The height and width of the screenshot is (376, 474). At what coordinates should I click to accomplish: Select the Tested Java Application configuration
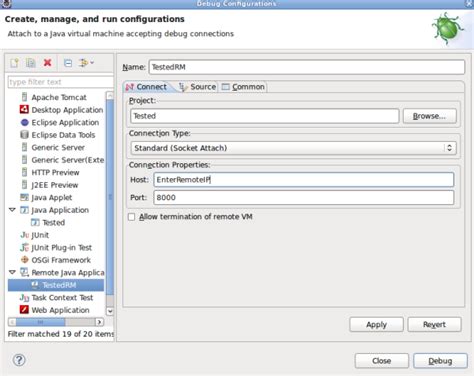point(53,222)
